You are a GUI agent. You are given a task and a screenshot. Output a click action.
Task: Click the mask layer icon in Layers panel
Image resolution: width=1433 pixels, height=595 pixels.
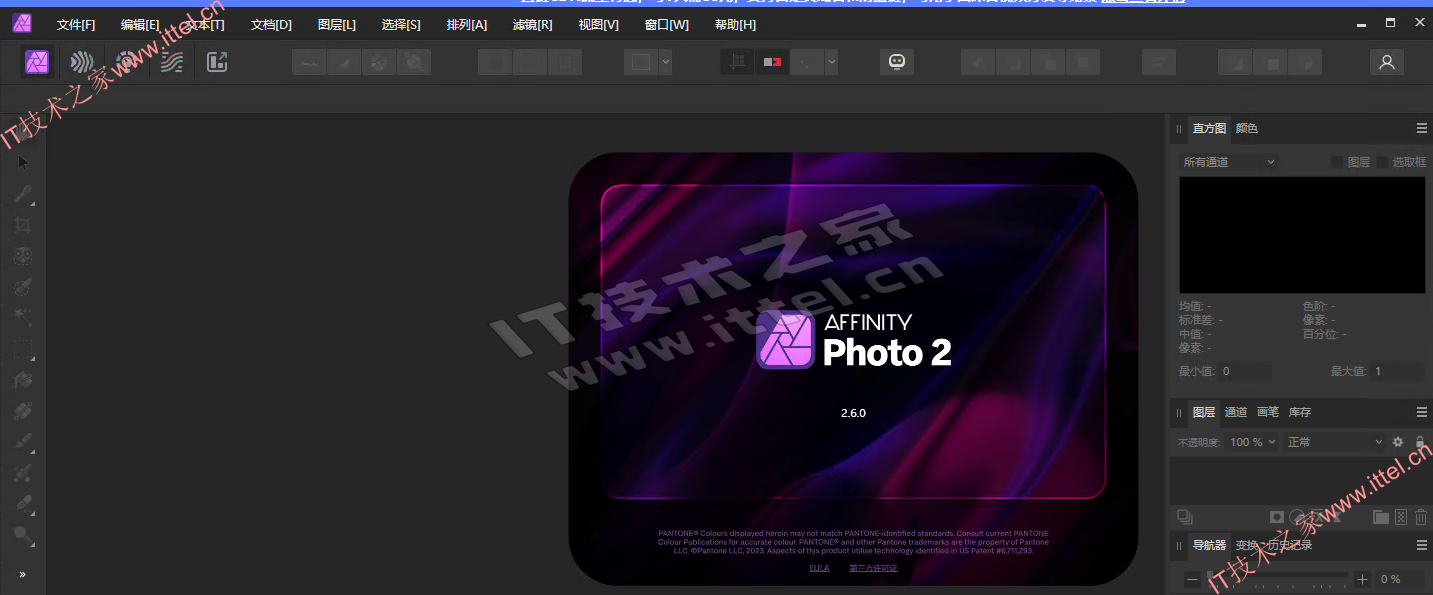1277,517
